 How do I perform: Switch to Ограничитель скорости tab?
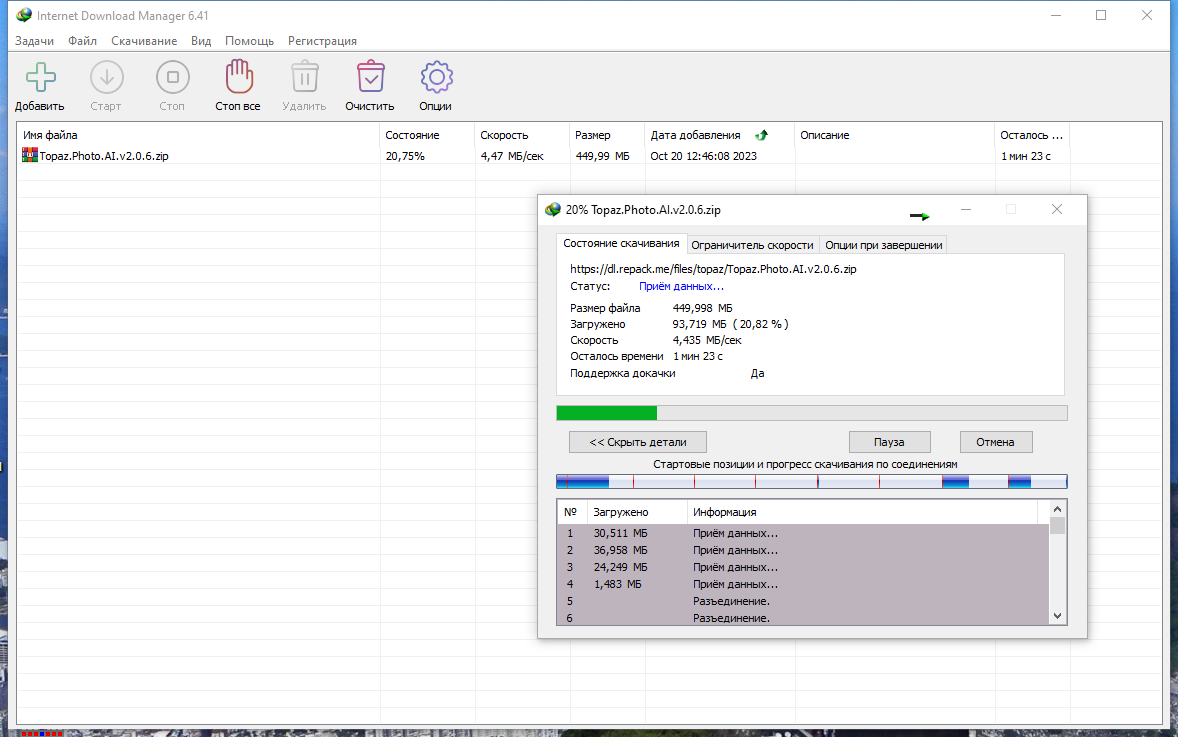752,245
